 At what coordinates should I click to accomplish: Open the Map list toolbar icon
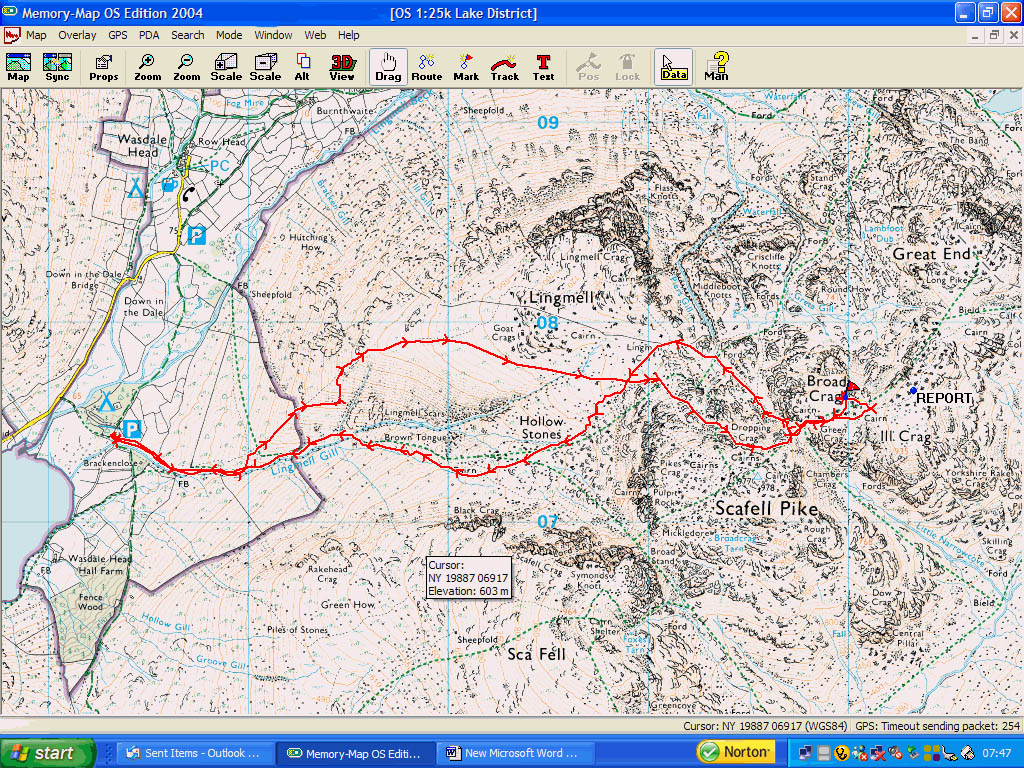(x=18, y=67)
